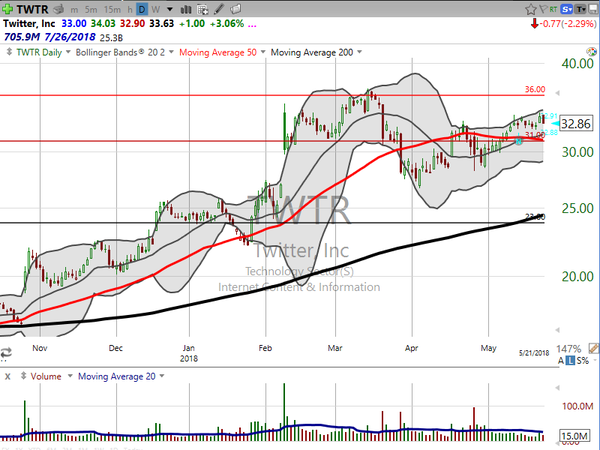Click the blue S button
This screenshot has height=450, width=600.
(567, 8)
